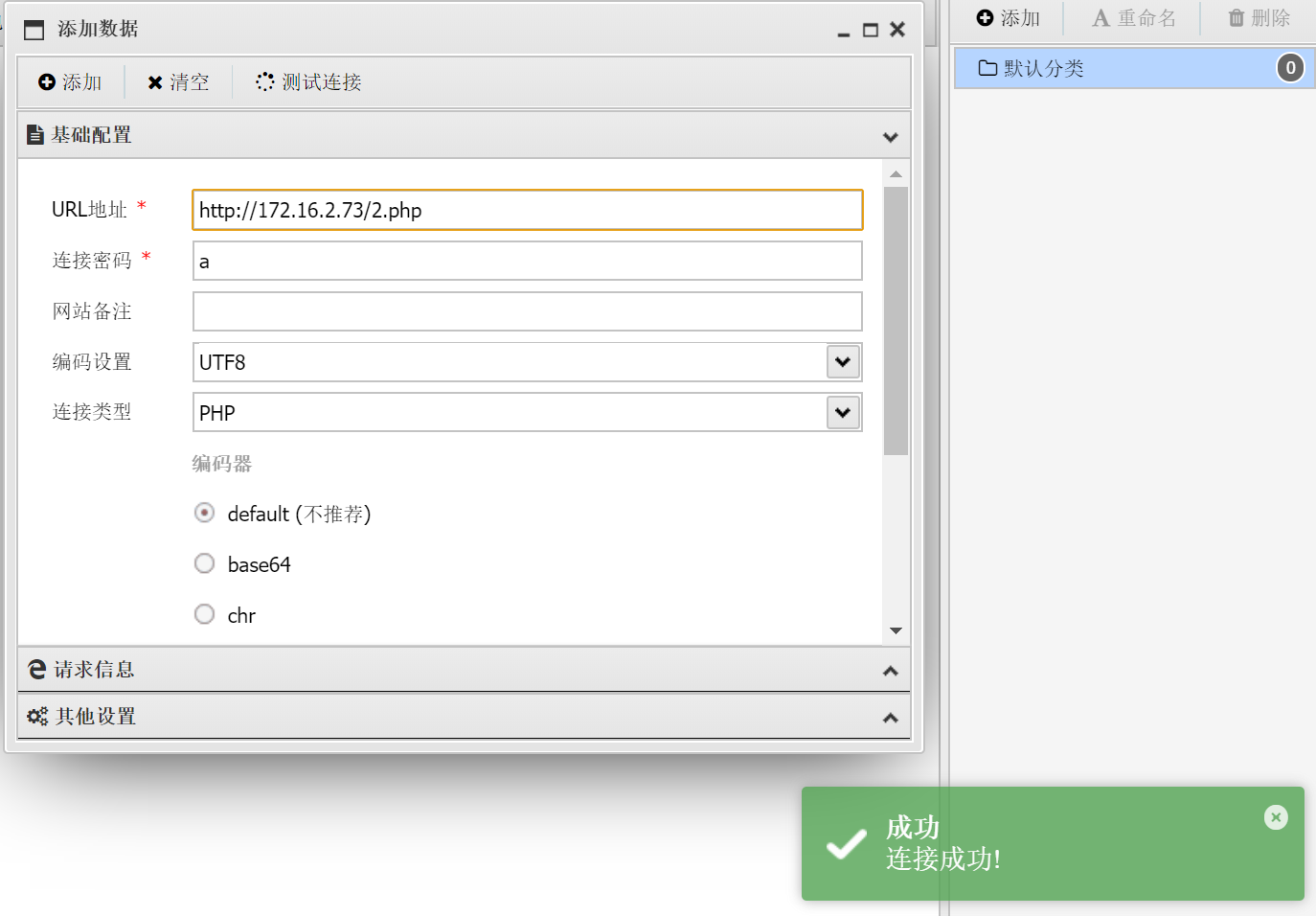Expand the 请求信息 section chevron
Viewport: 1316px width, 916px height.
[x=891, y=671]
